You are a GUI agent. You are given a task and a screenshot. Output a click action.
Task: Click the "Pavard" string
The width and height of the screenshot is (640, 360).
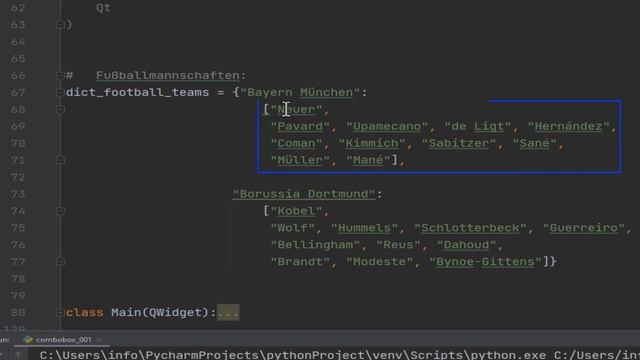tap(300, 127)
